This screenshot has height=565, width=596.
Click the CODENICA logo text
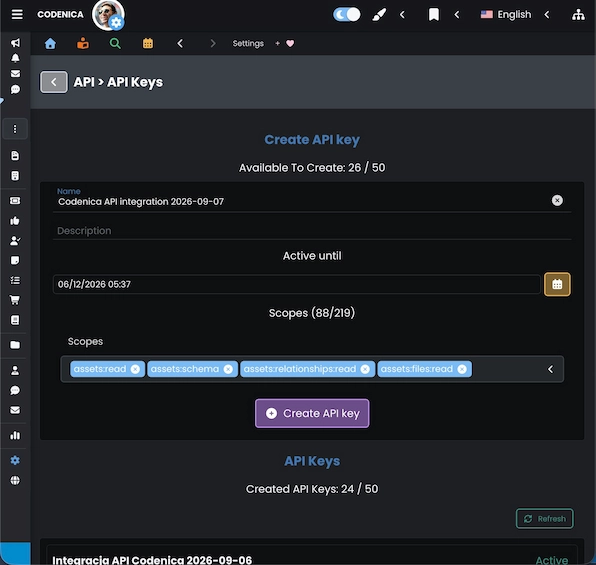[x=60, y=14]
